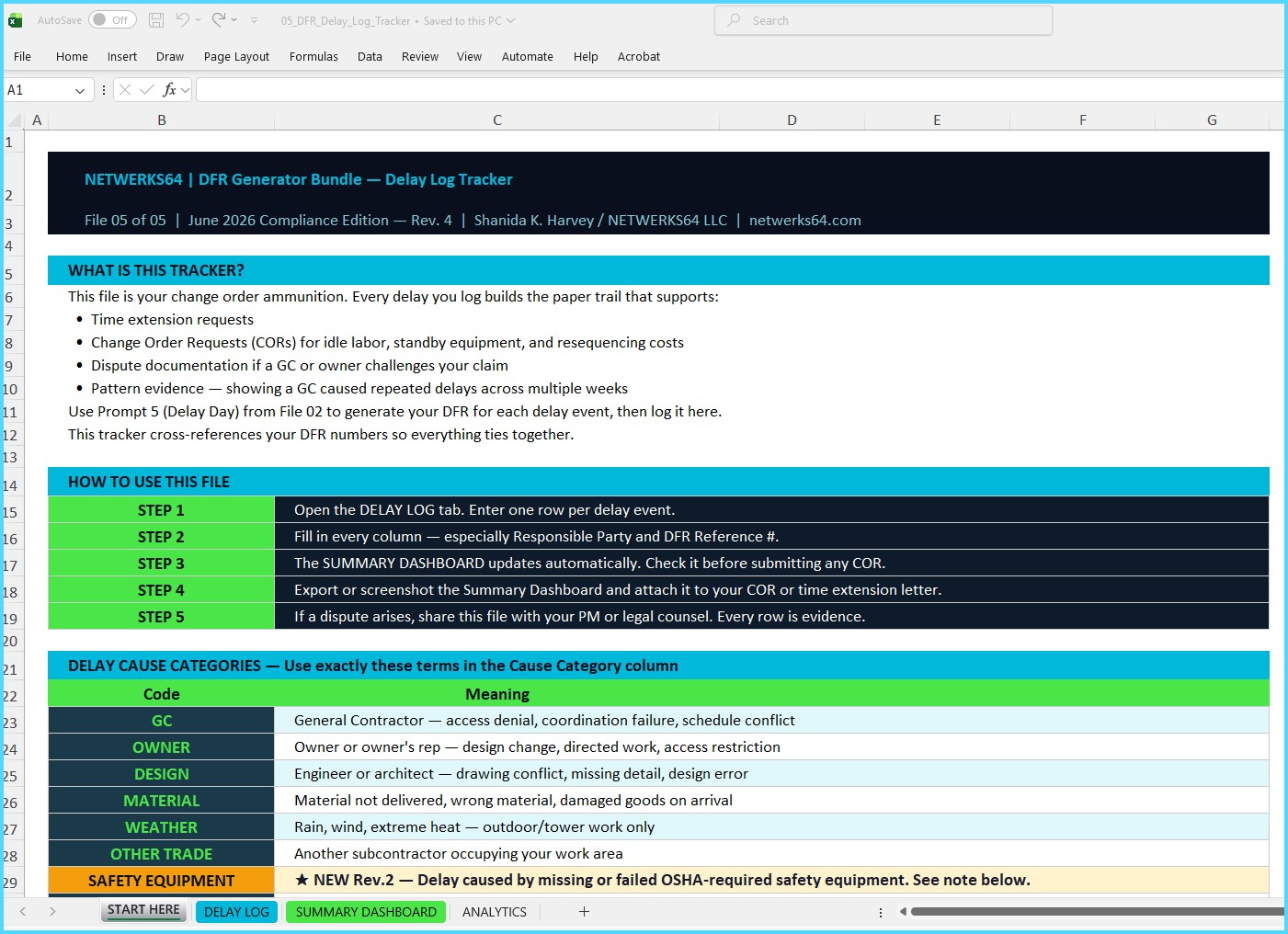Click the Excel app icon
This screenshot has height=934, width=1288.
(x=16, y=20)
